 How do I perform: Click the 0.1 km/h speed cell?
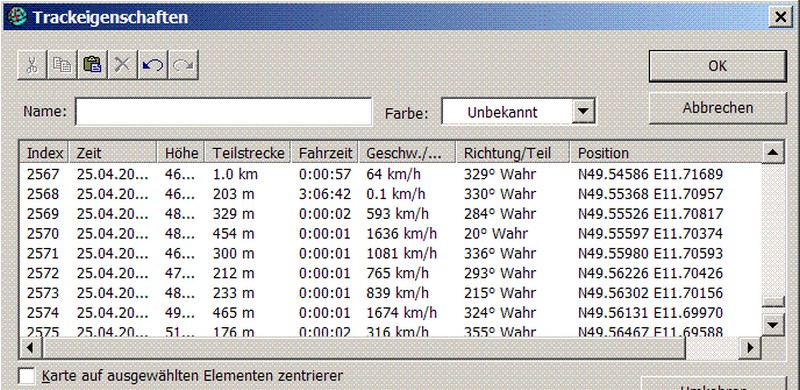click(x=396, y=194)
